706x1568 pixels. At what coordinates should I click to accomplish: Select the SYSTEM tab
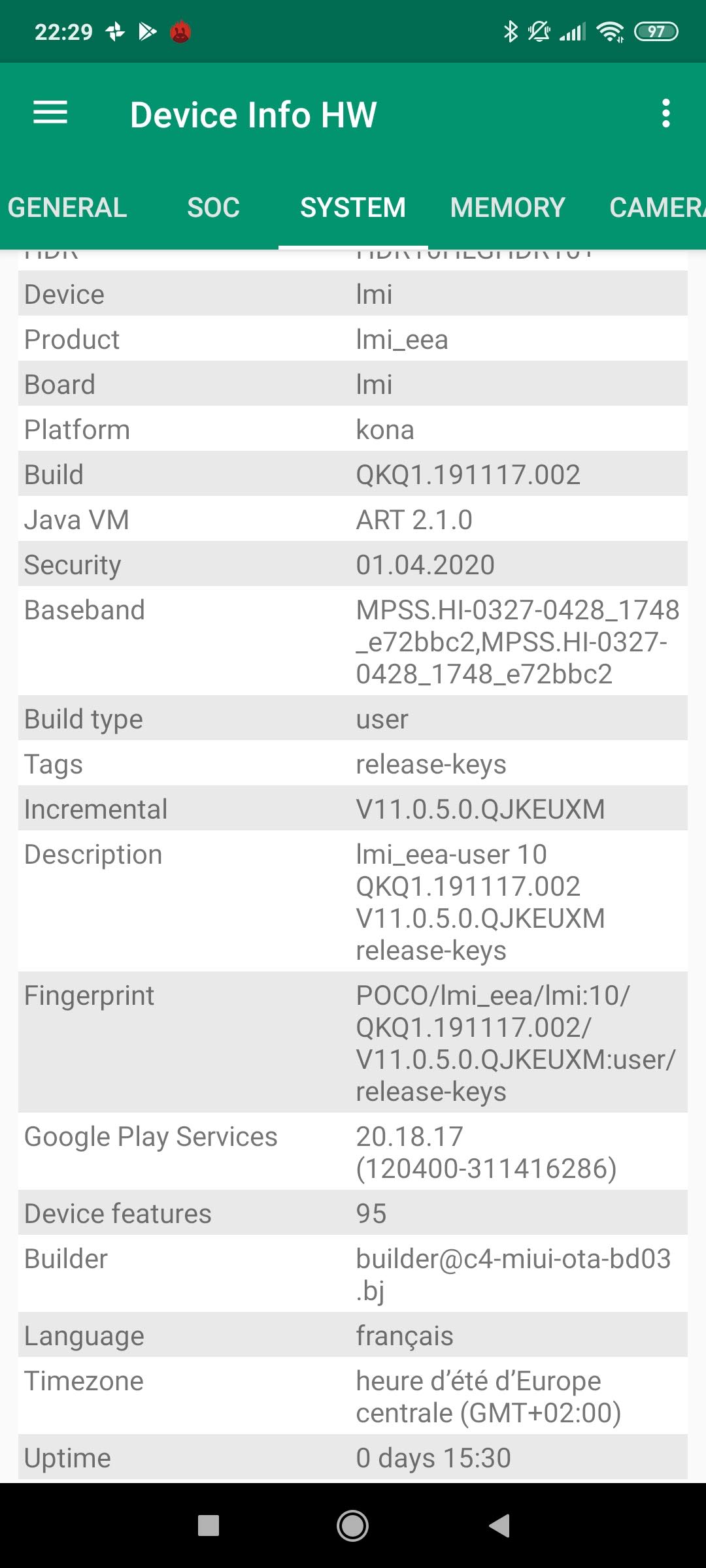click(x=353, y=208)
